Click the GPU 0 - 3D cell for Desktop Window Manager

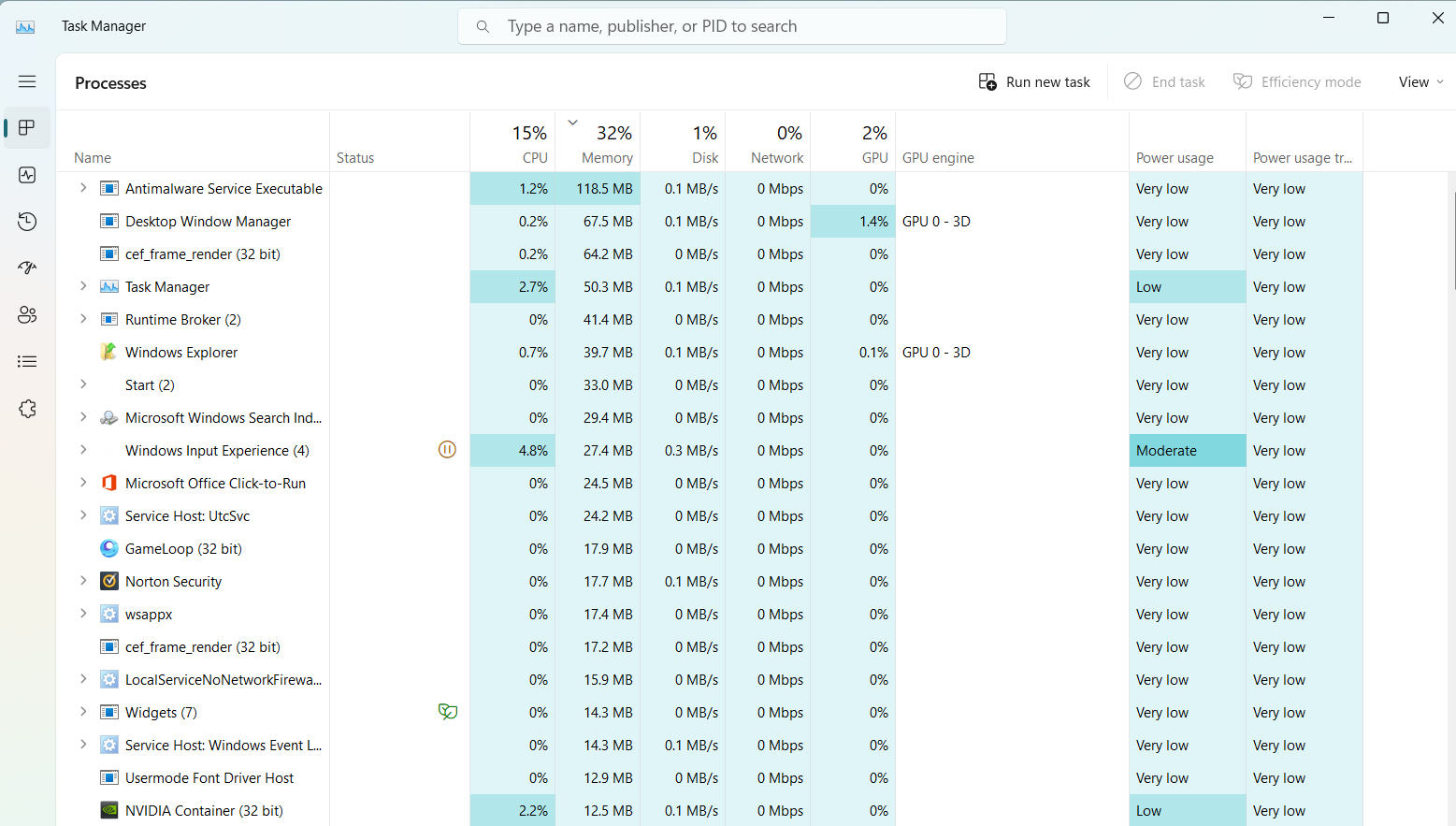click(x=1012, y=221)
